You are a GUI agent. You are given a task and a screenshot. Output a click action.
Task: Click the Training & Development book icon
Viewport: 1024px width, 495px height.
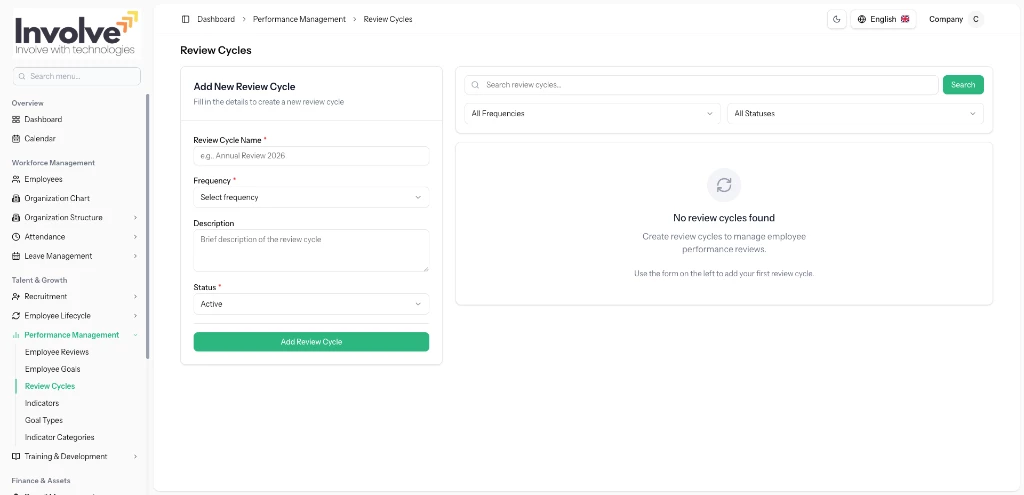16,456
